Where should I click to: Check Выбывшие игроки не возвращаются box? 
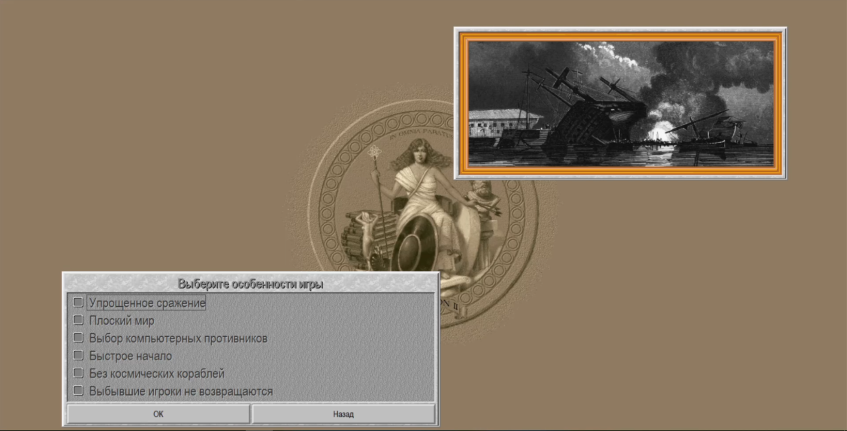[78, 390]
